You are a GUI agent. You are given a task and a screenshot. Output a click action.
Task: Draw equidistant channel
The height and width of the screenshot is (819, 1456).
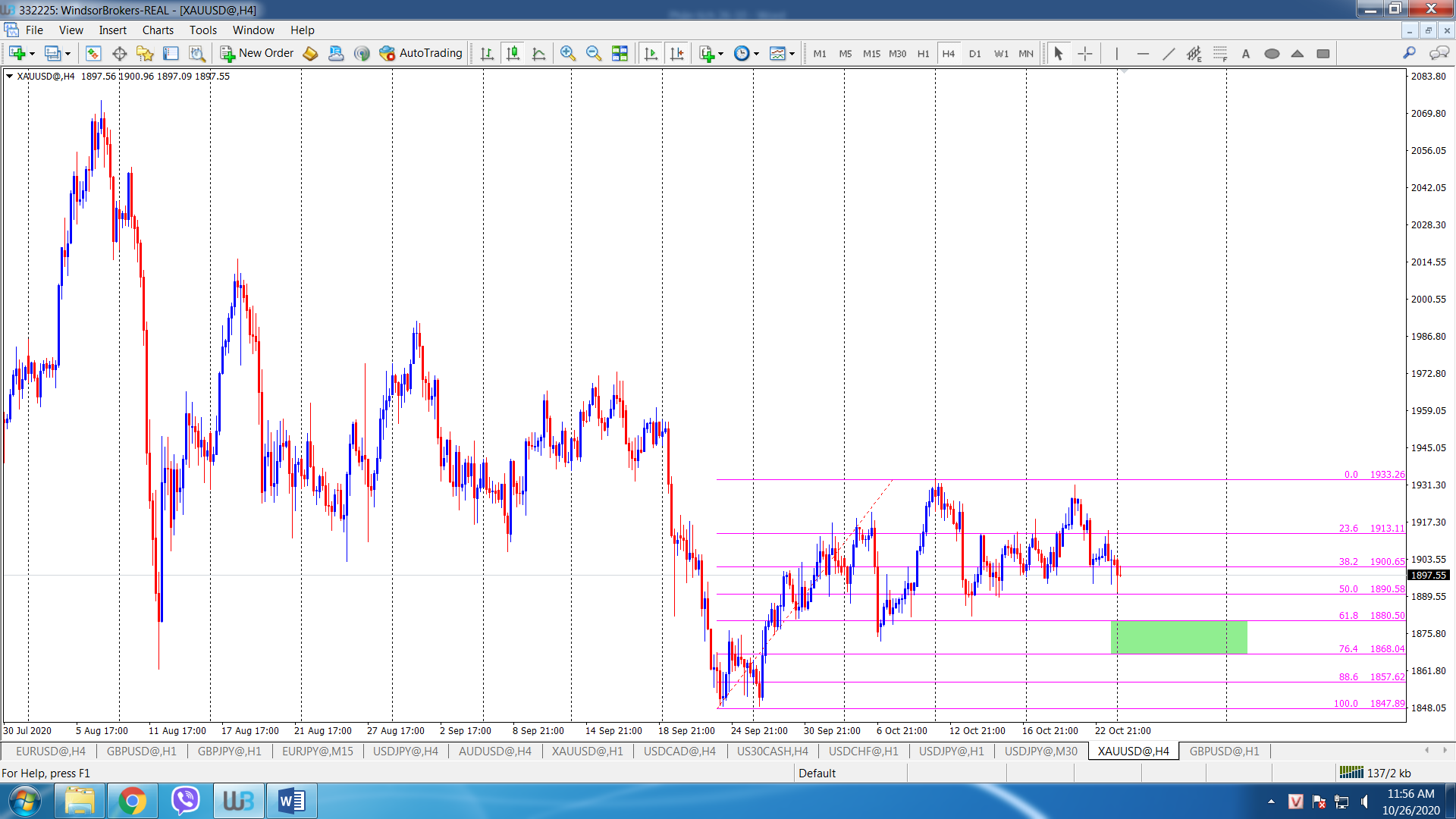pos(1194,53)
